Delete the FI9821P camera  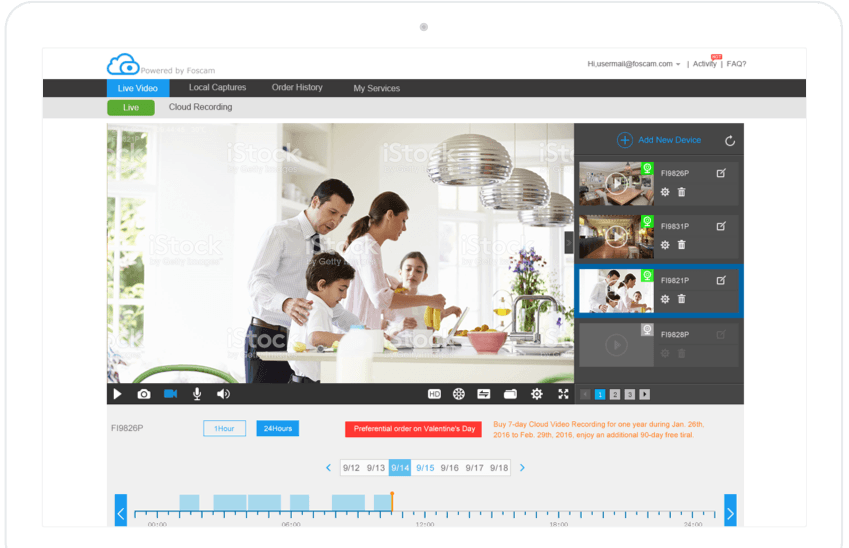click(682, 299)
